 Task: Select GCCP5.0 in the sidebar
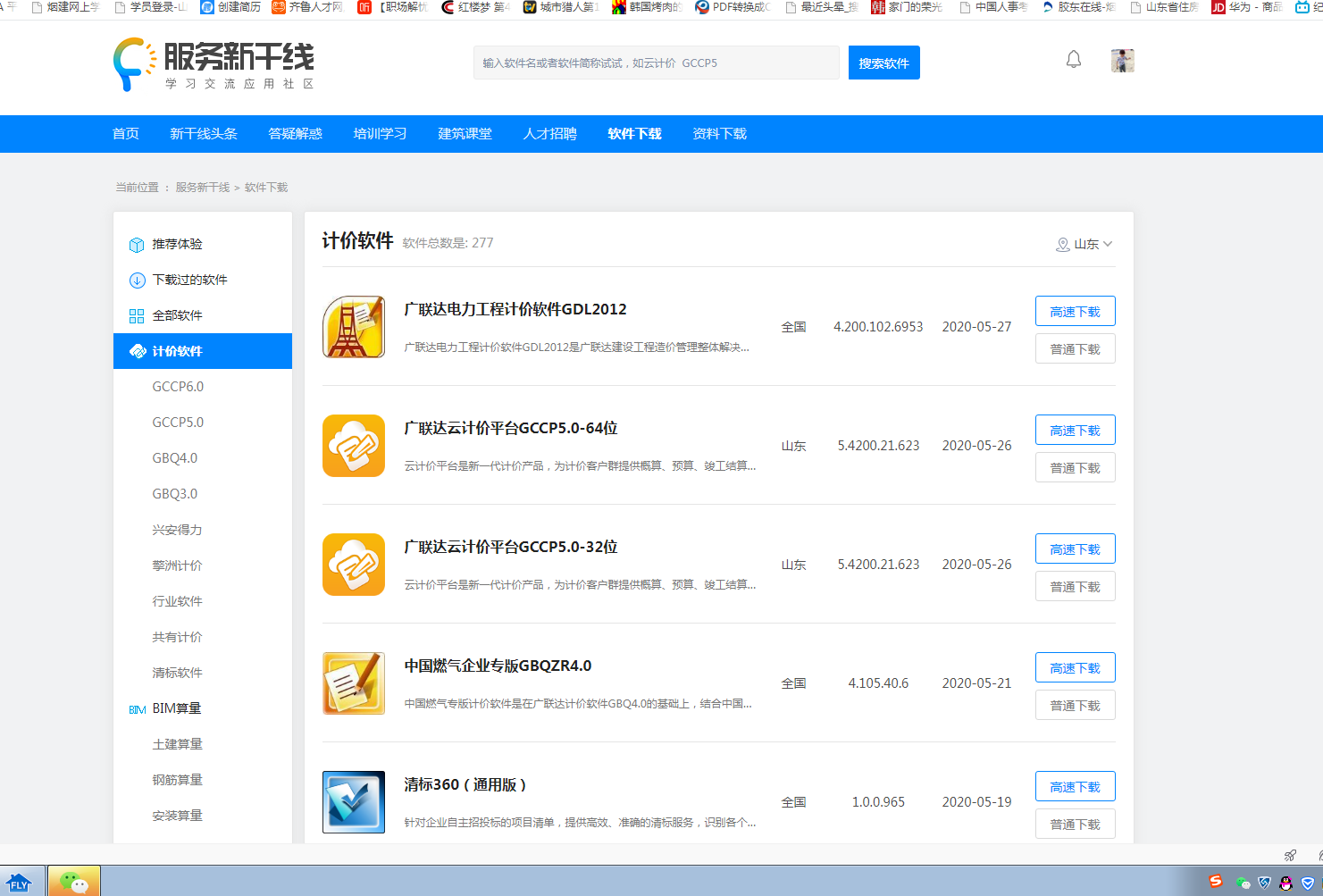click(178, 423)
